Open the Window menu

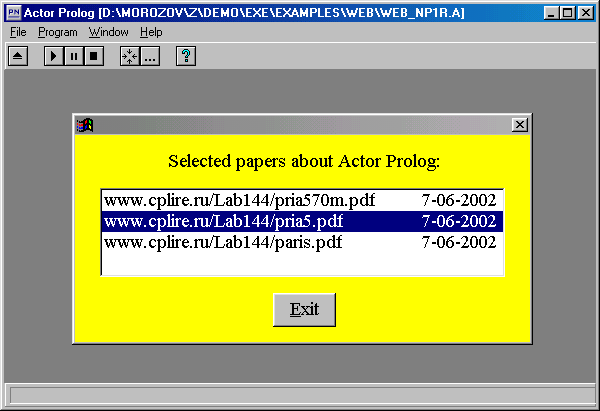(x=109, y=32)
